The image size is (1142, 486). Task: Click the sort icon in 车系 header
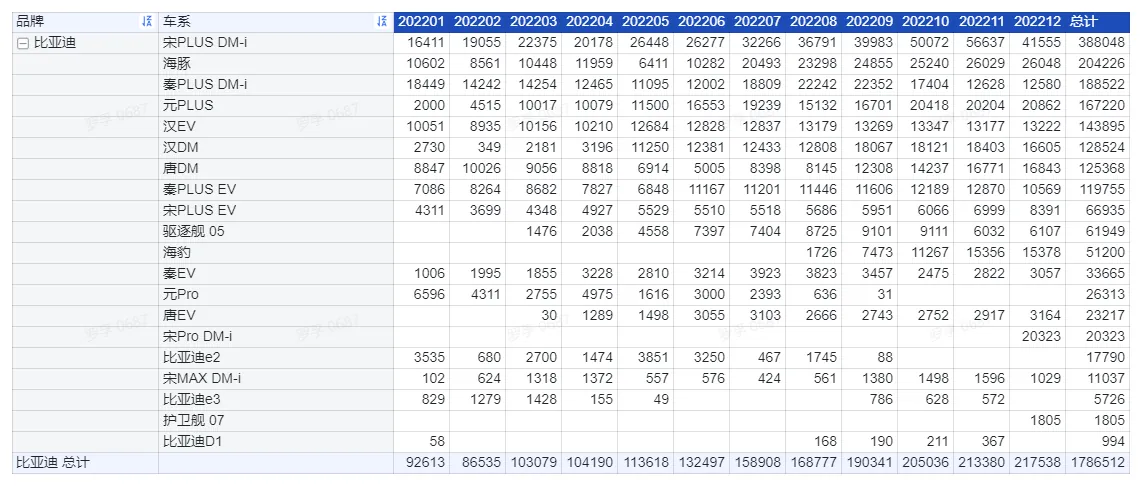[x=382, y=22]
